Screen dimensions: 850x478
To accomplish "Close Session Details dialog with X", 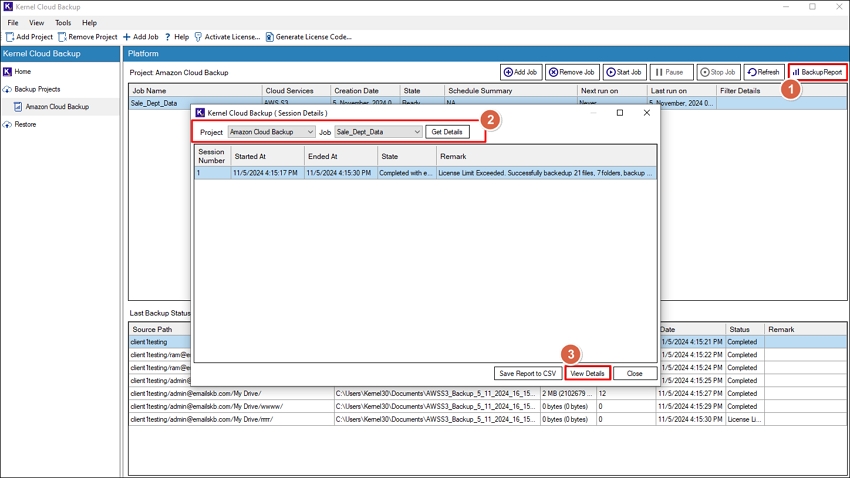I will click(x=647, y=113).
